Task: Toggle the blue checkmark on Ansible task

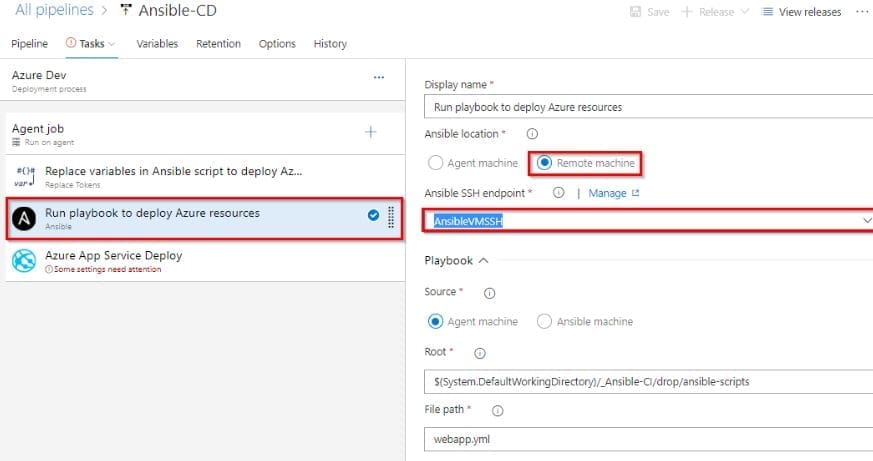Action: click(x=374, y=215)
